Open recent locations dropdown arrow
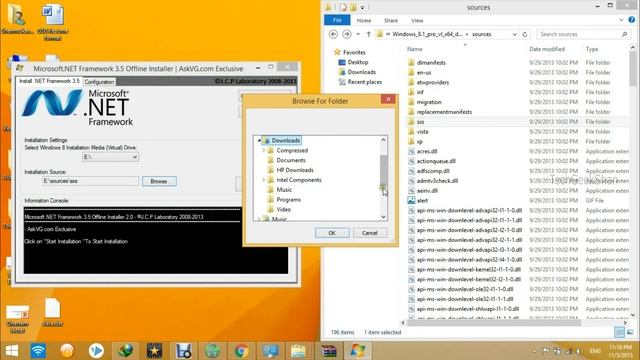Screen dimensions: 640x360 (358, 34)
